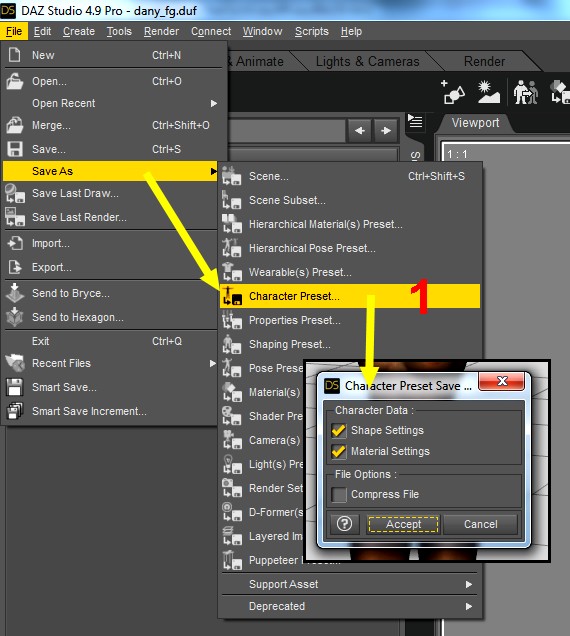Viewport: 570px width, 636px height.
Task: Open the Window menu
Action: [x=262, y=31]
